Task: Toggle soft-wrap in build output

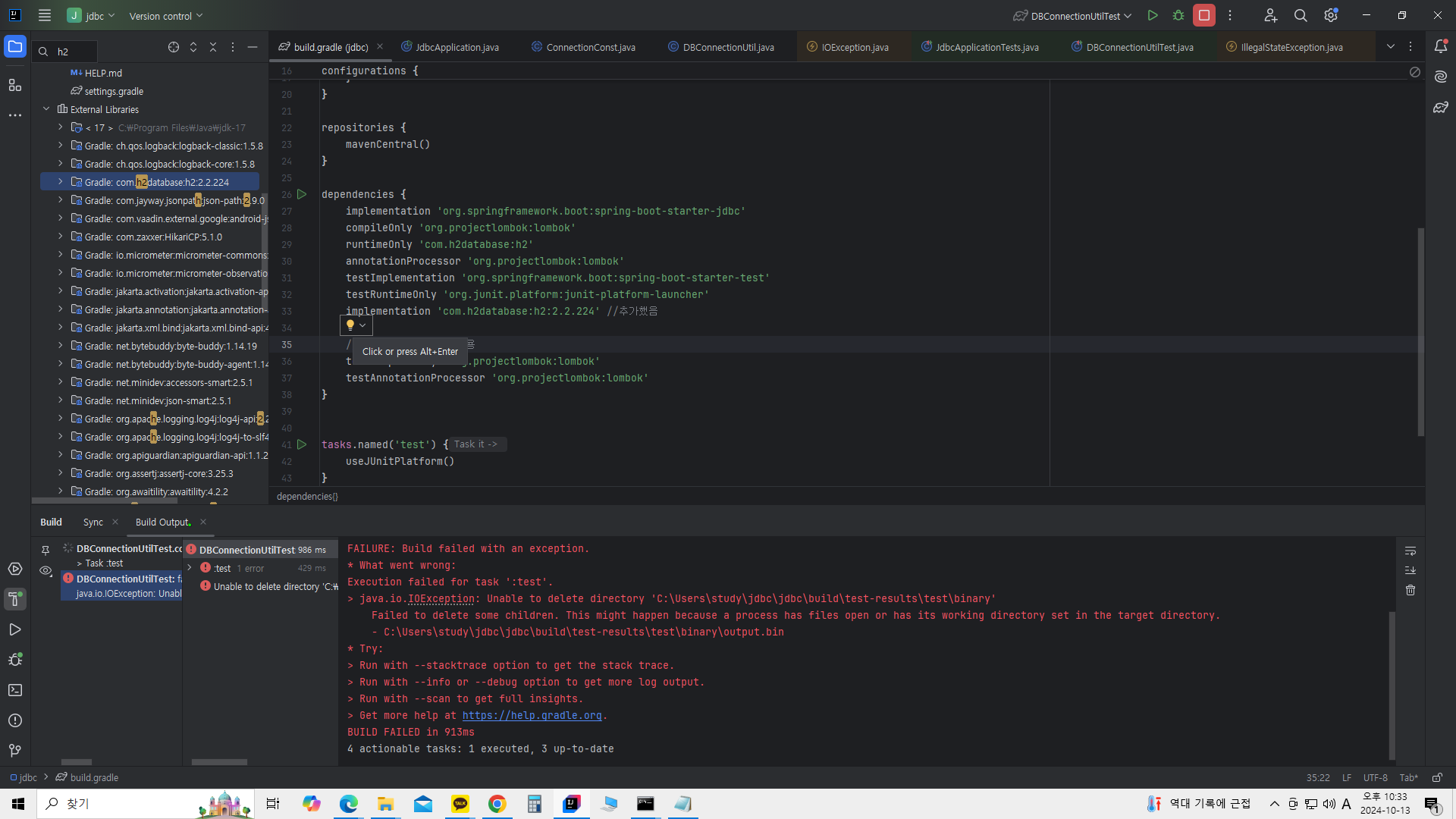Action: click(x=1410, y=551)
